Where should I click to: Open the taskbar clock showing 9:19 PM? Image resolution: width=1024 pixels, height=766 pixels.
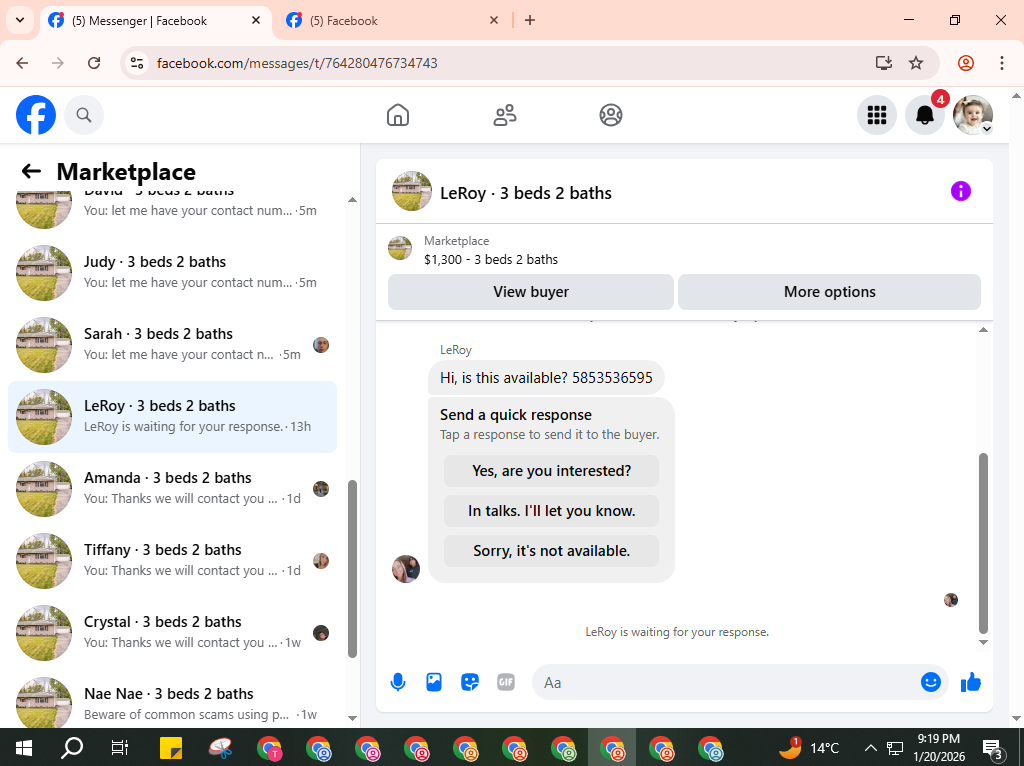[x=938, y=748]
